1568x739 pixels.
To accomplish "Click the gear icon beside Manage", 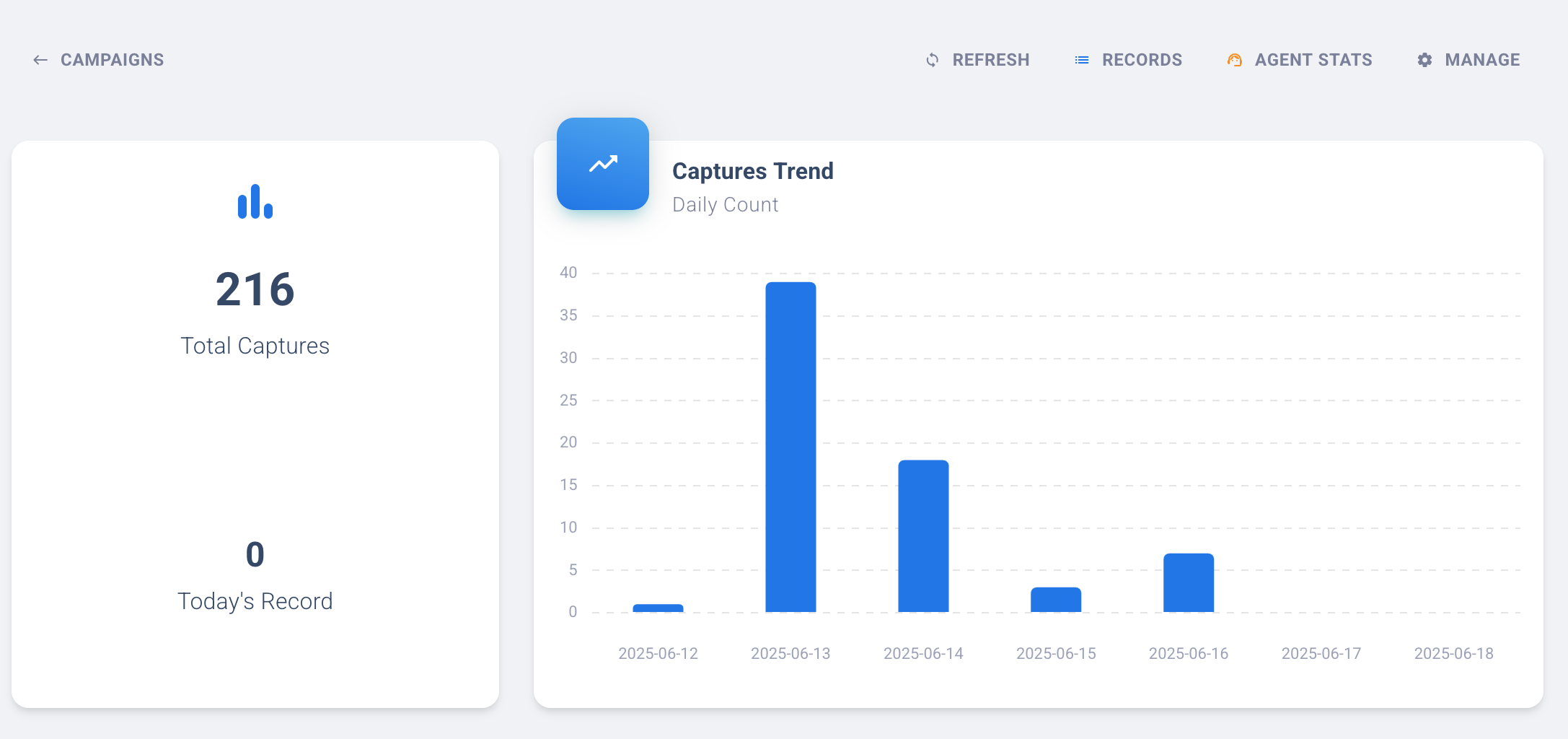I will [1424, 60].
